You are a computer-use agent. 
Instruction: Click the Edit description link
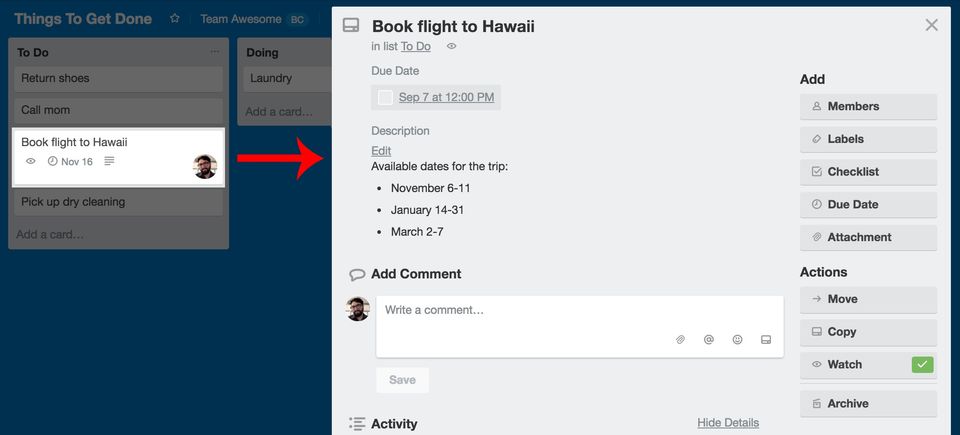tap(381, 151)
